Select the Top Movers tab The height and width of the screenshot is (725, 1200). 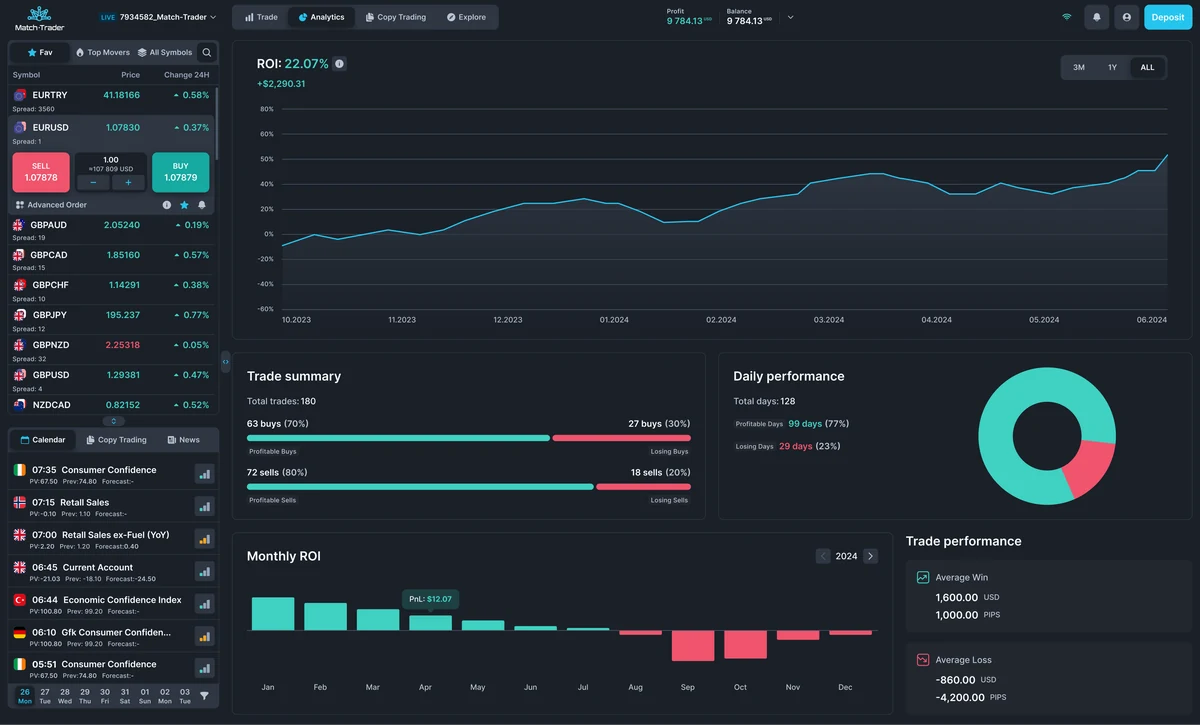[103, 53]
